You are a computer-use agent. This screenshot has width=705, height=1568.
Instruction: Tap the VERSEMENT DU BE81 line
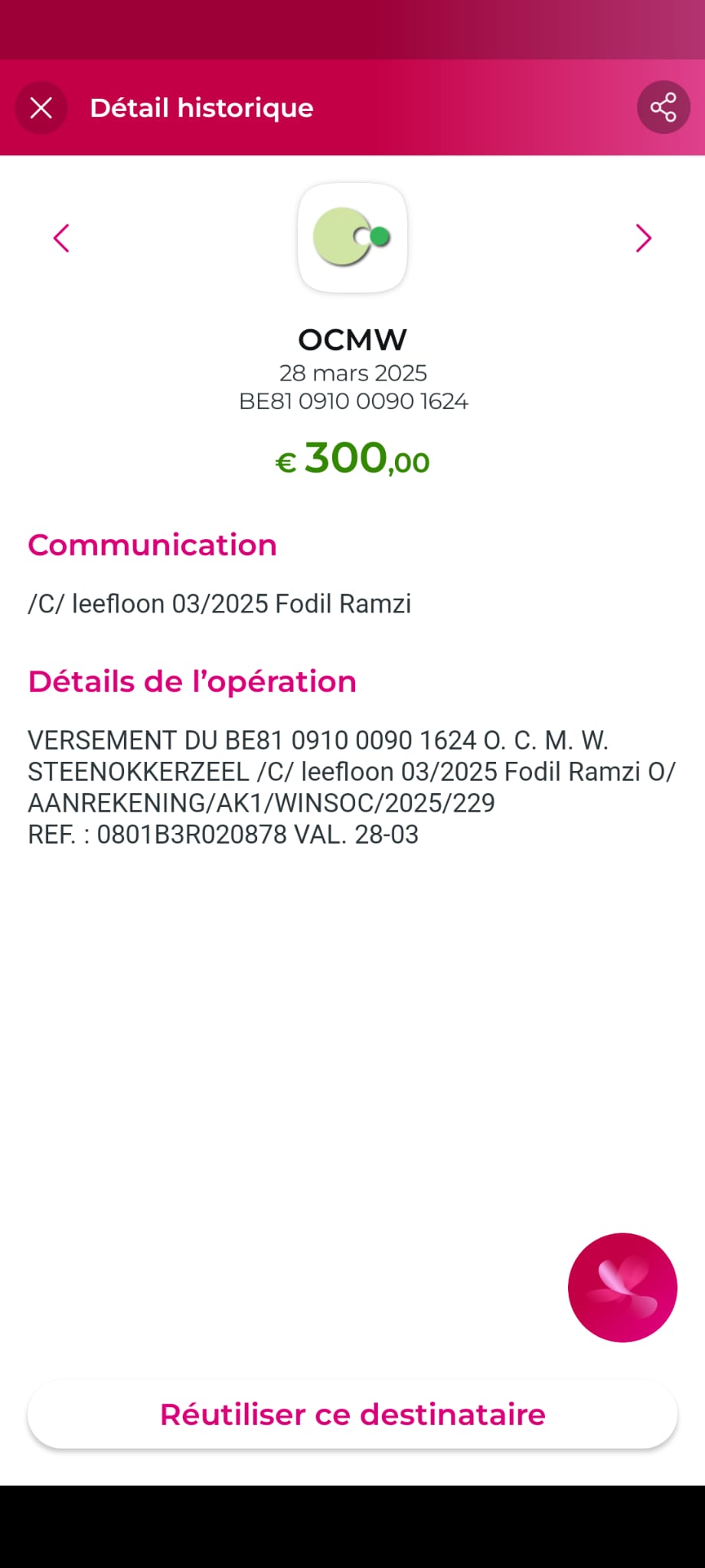318,740
